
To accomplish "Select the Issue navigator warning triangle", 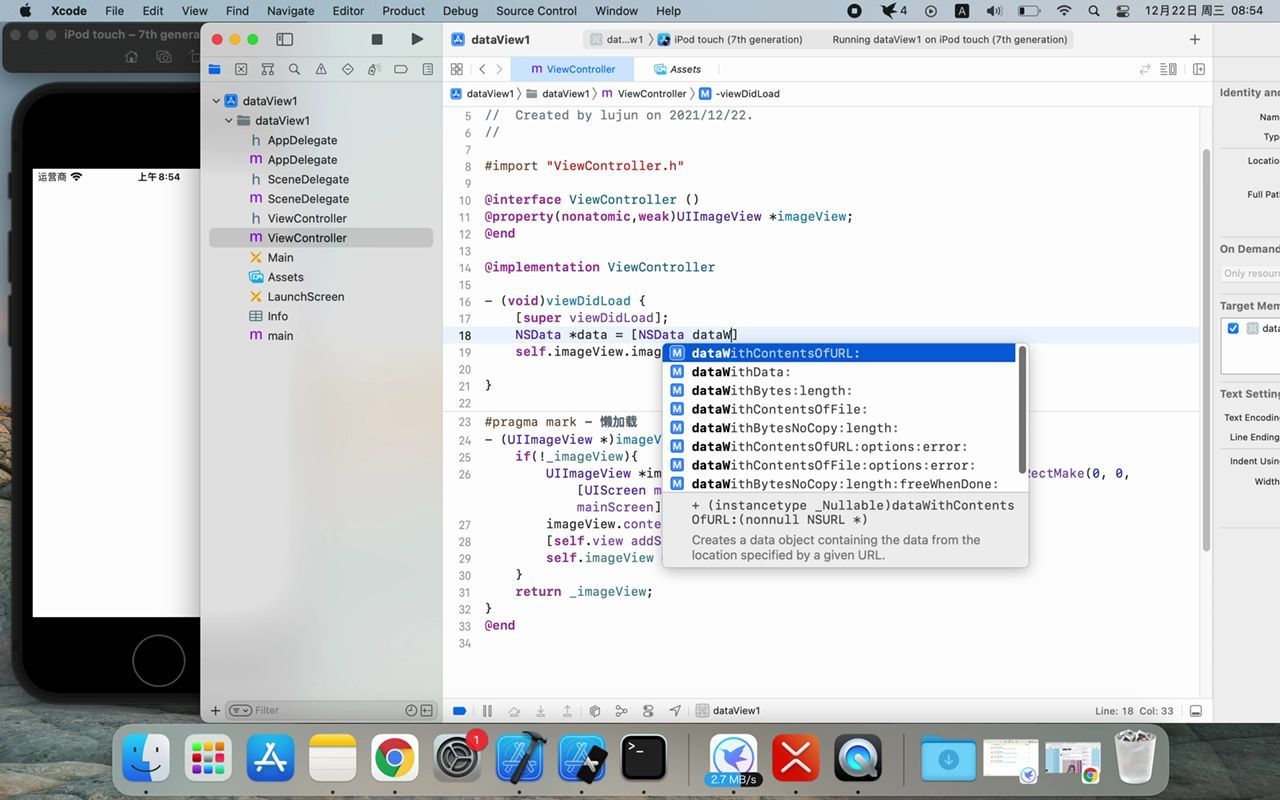I will click(x=321, y=70).
